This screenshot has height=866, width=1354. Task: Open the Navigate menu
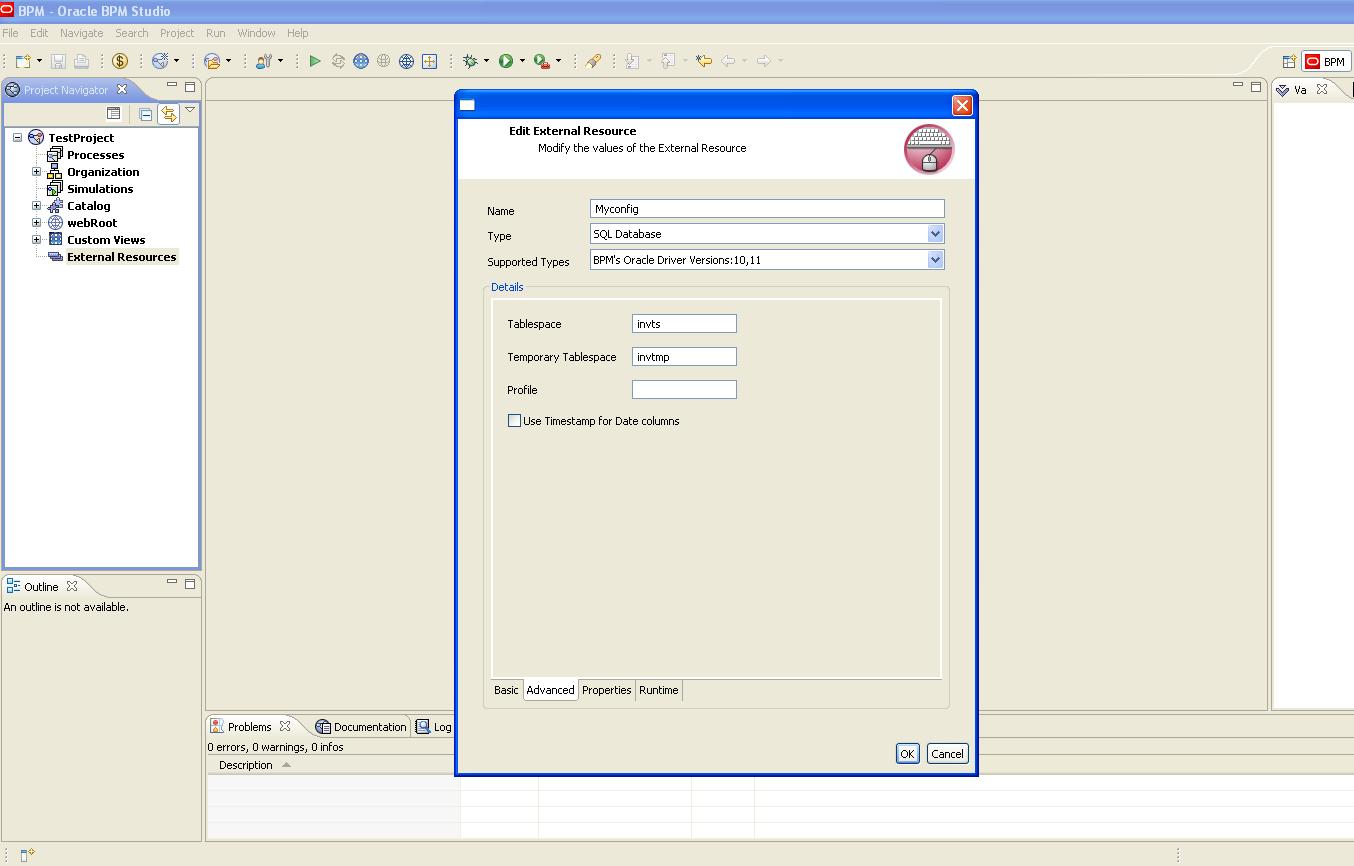pyautogui.click(x=81, y=32)
